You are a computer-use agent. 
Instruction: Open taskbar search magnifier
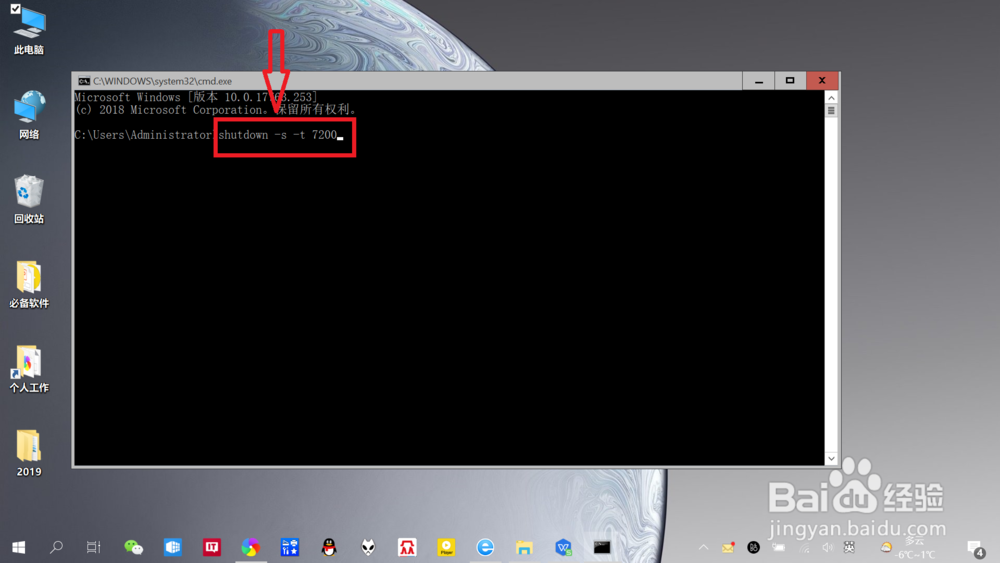point(56,547)
